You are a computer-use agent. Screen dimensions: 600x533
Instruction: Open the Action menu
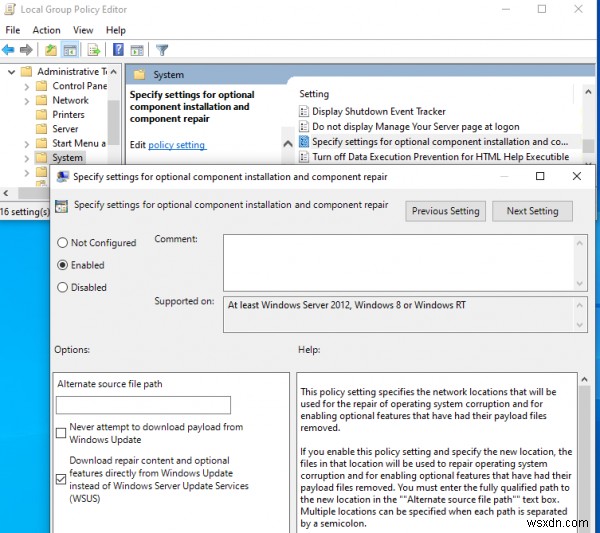click(x=46, y=30)
